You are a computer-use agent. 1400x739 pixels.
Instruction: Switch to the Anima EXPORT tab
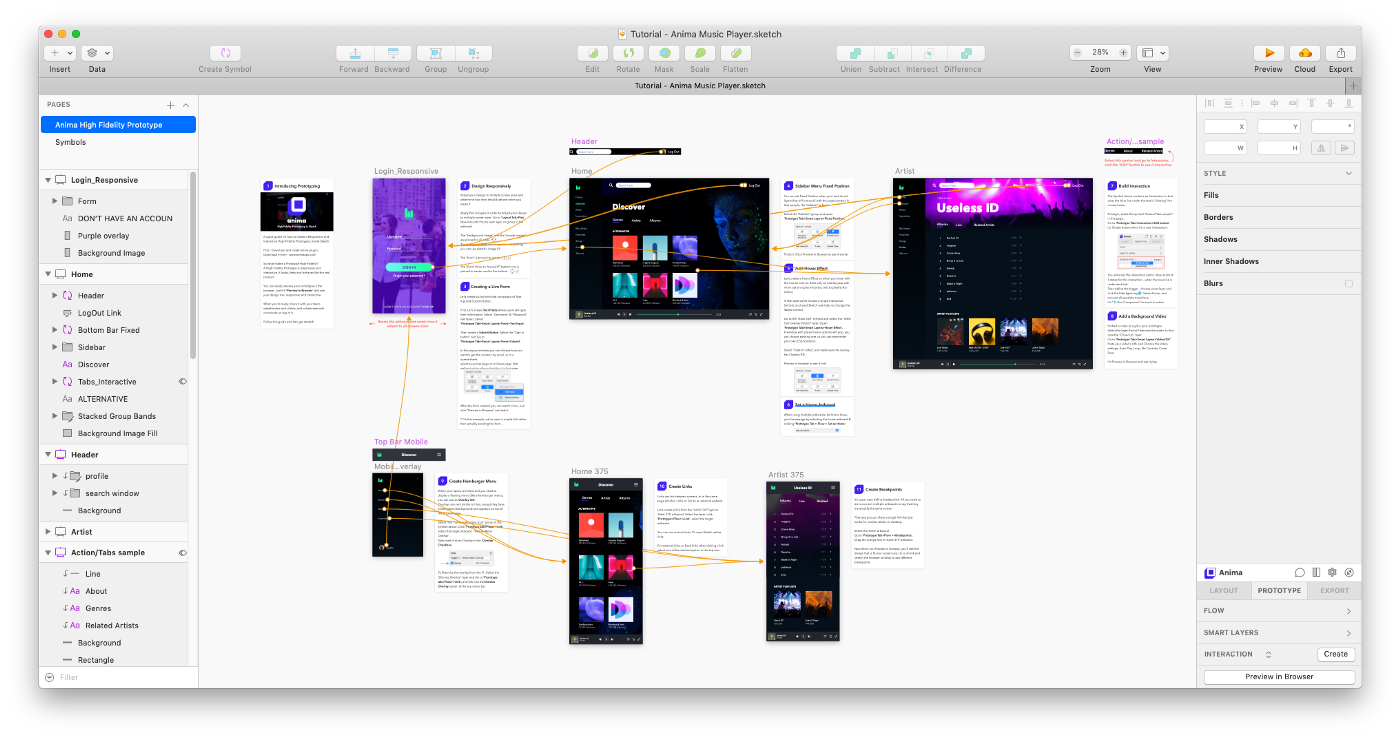pos(1334,590)
